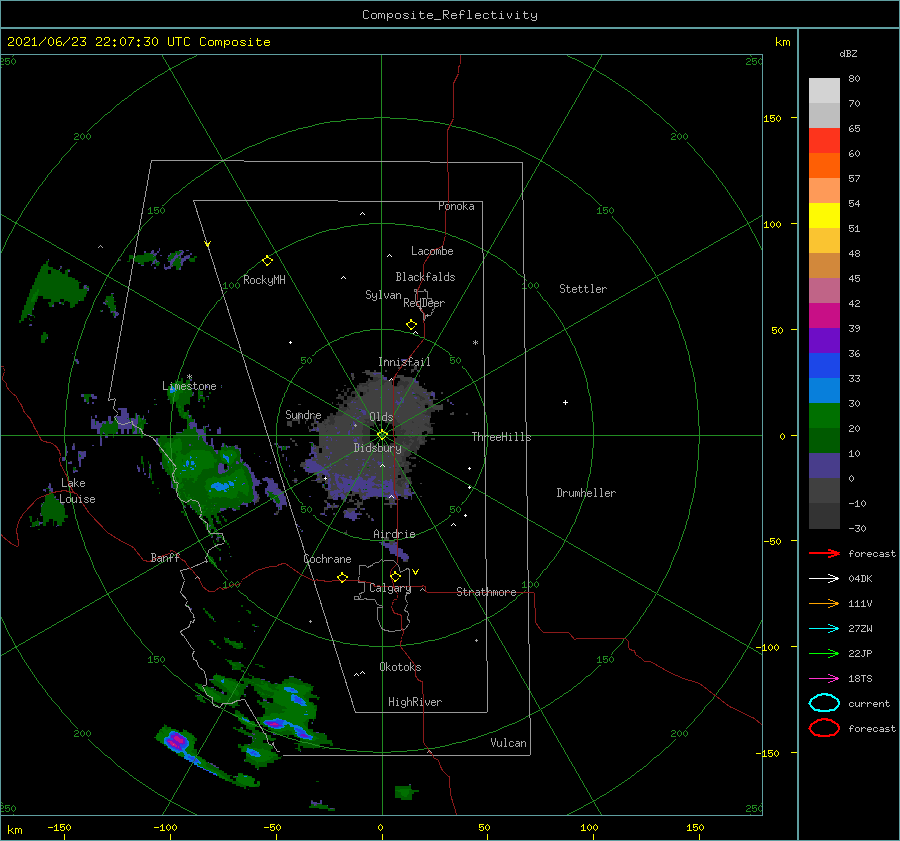900x841 pixels.
Task: Click the Ponoka city label
Action: coord(456,206)
